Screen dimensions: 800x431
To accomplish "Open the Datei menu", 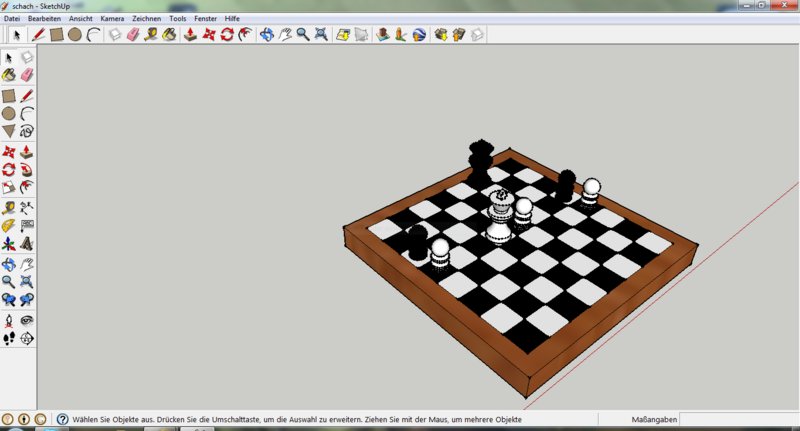I will coord(12,18).
